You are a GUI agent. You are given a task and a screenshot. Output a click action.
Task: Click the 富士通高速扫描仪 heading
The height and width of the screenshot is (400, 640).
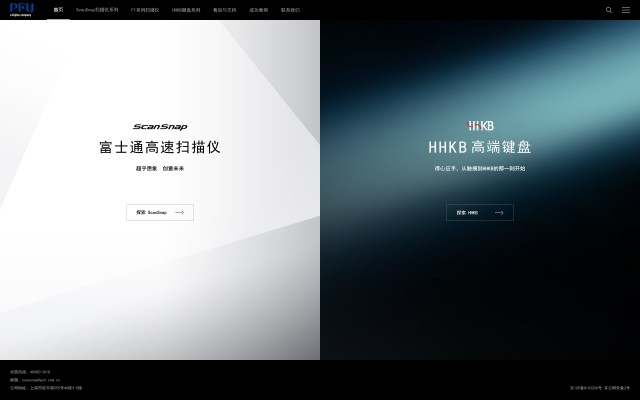pyautogui.click(x=160, y=147)
